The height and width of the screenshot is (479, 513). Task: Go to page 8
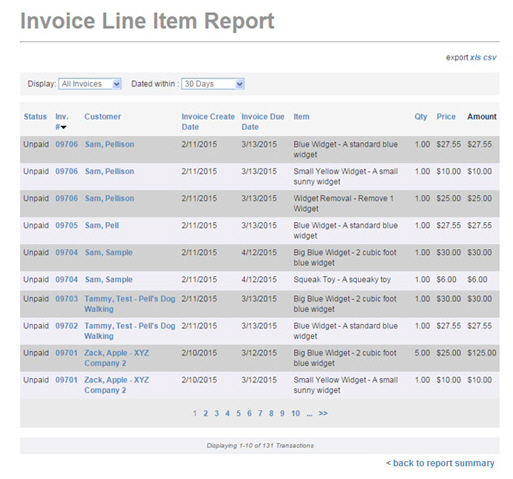pyautogui.click(x=271, y=413)
